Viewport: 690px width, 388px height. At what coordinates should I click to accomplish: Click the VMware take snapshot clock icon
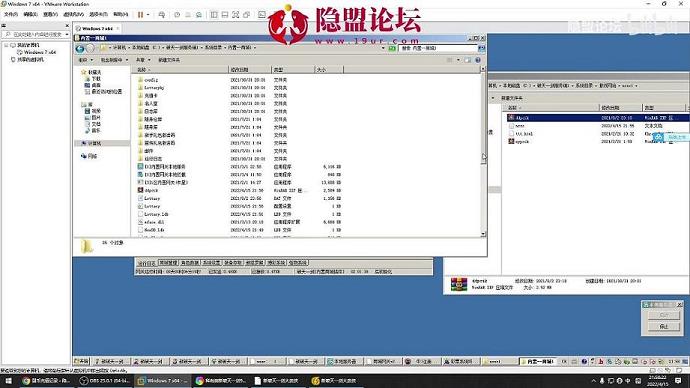pyautogui.click(x=177, y=15)
